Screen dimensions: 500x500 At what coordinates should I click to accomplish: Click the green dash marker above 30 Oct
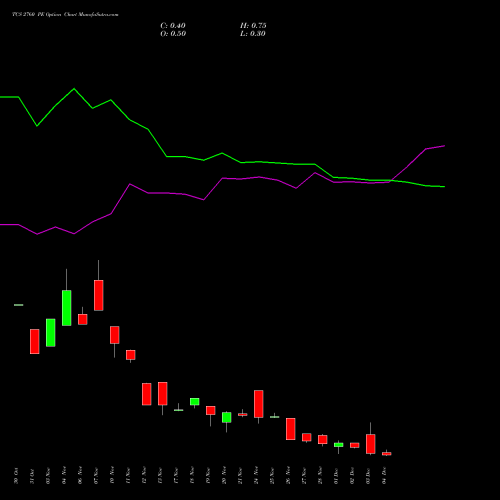[x=19, y=305]
